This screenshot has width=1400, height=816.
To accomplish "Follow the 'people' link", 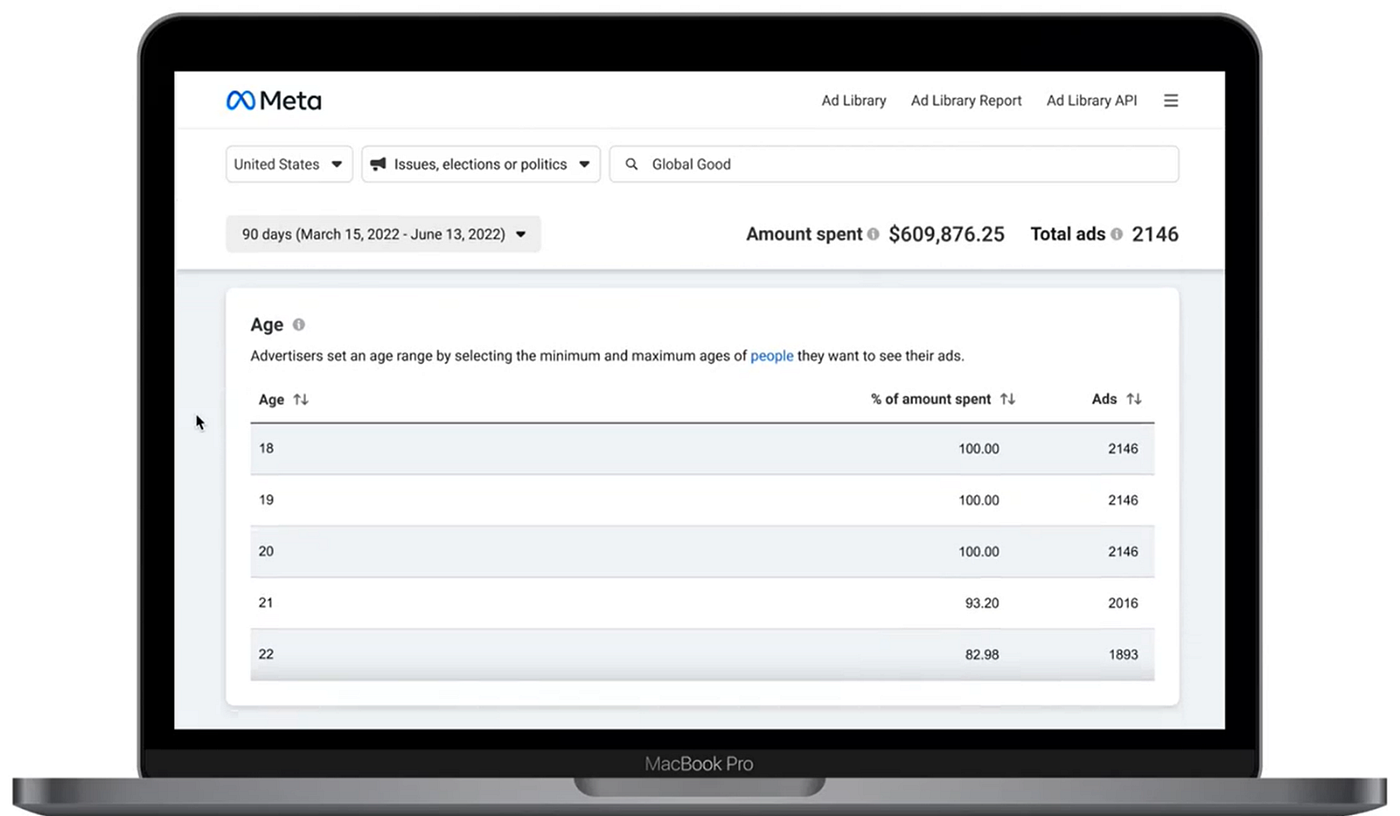I will click(772, 356).
